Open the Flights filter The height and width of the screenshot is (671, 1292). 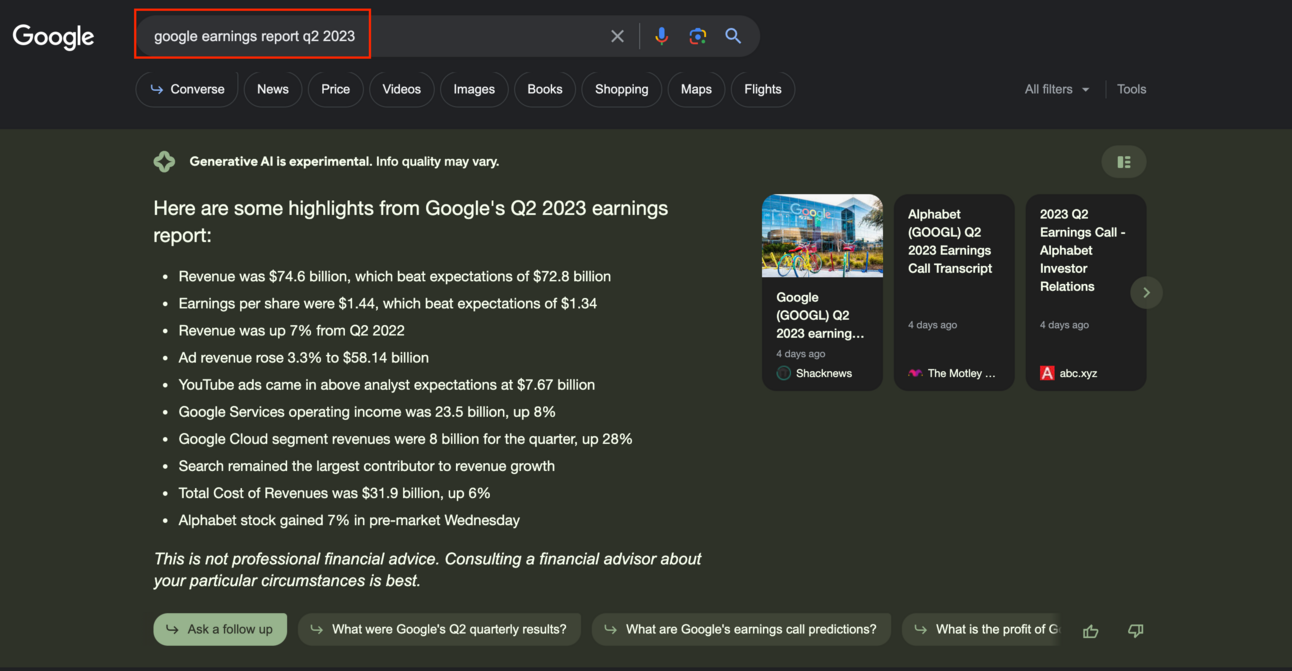point(762,89)
